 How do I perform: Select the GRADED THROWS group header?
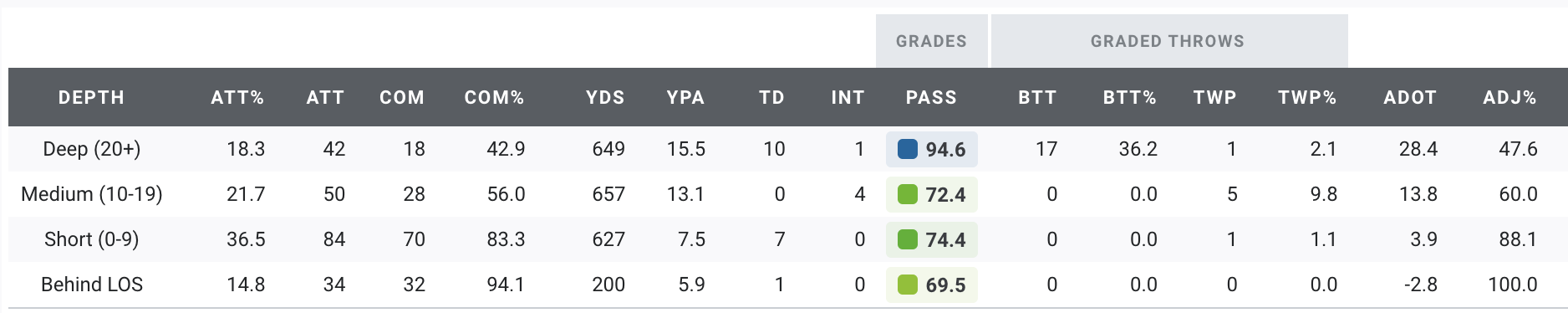(1168, 41)
